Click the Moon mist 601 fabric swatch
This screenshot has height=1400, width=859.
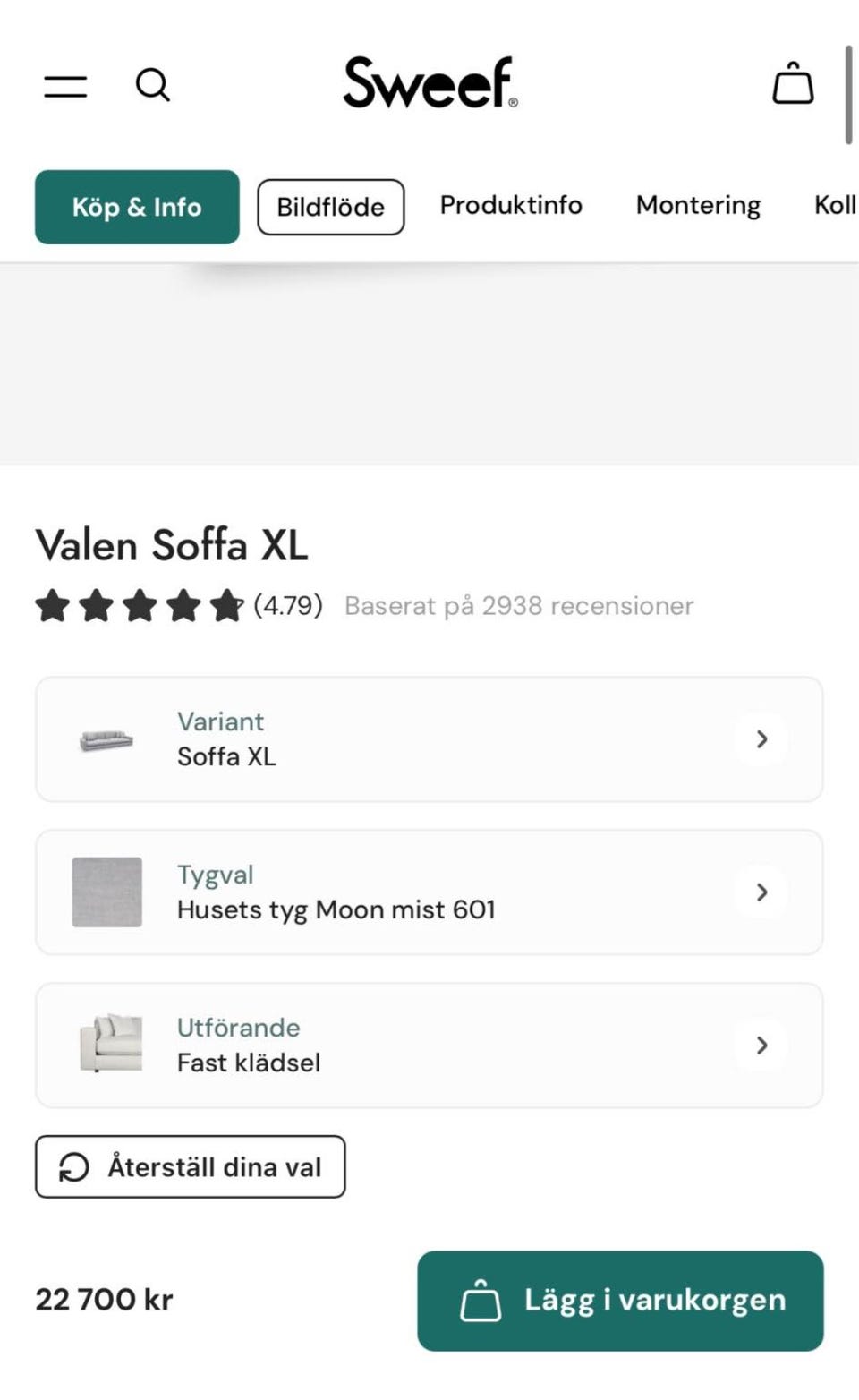click(106, 892)
